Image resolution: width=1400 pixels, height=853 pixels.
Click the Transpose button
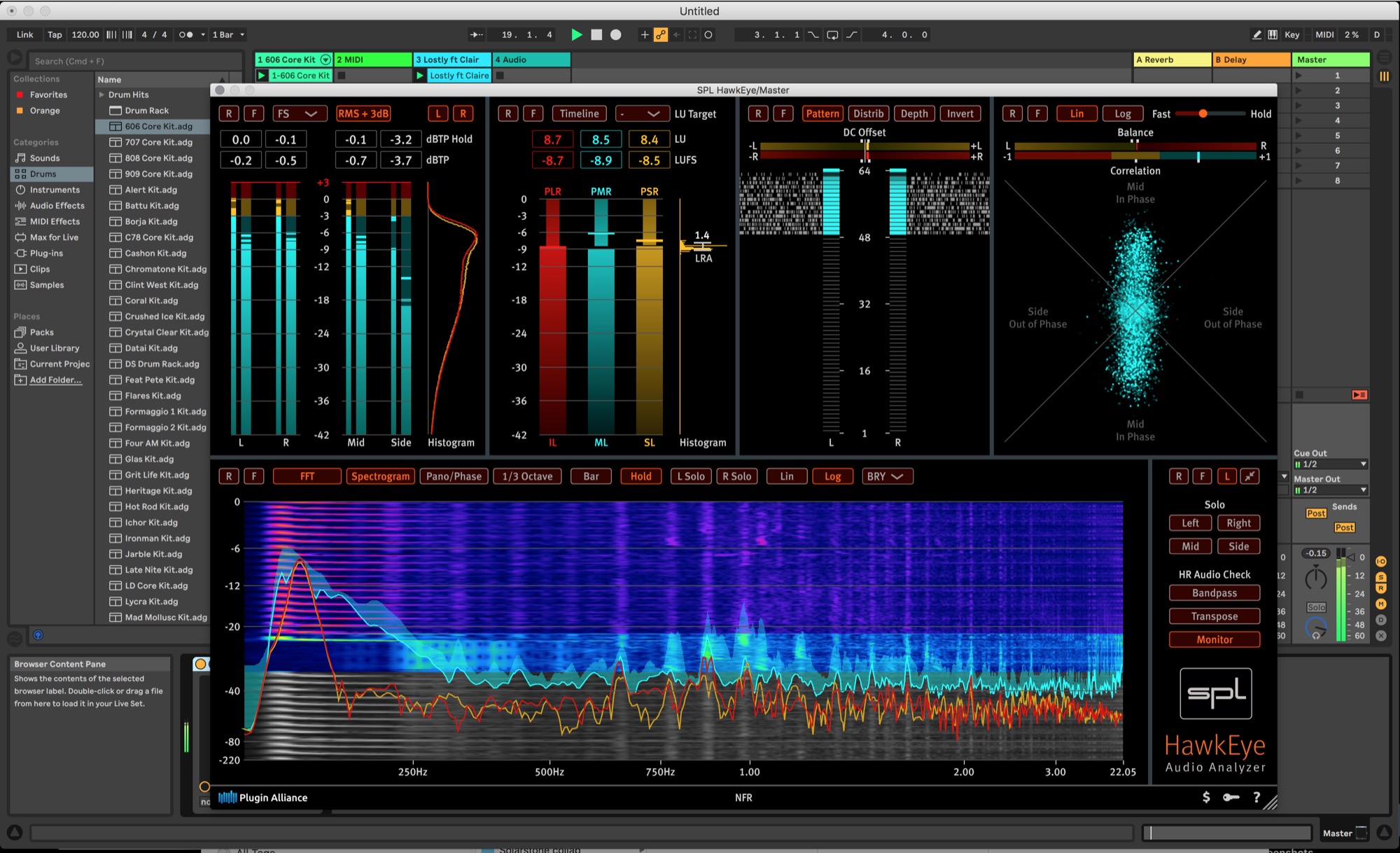tap(1214, 616)
